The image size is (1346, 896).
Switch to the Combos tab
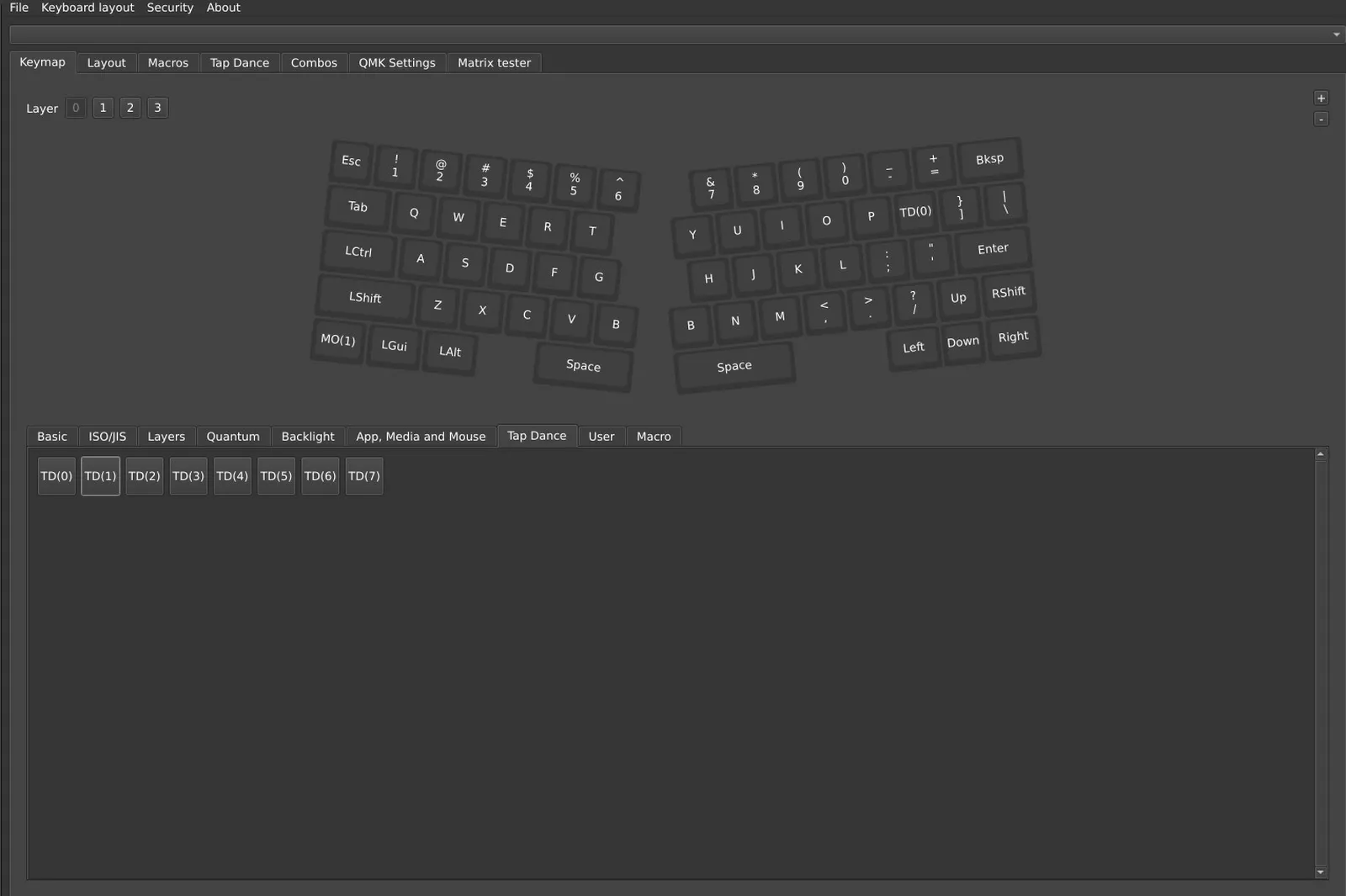(314, 63)
